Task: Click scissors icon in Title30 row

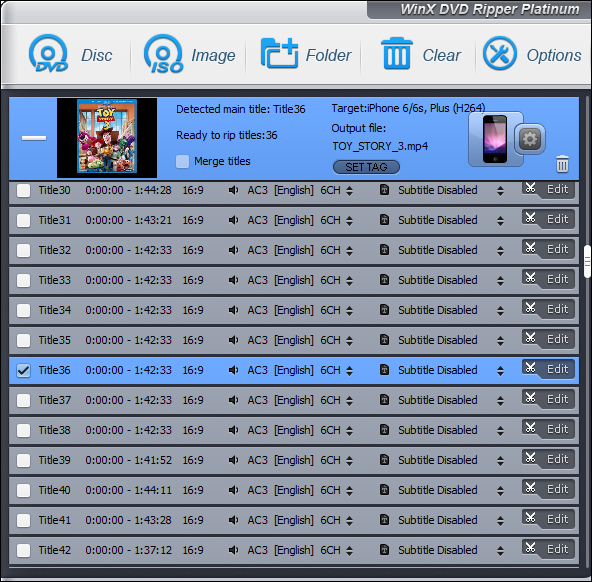Action: coord(530,188)
